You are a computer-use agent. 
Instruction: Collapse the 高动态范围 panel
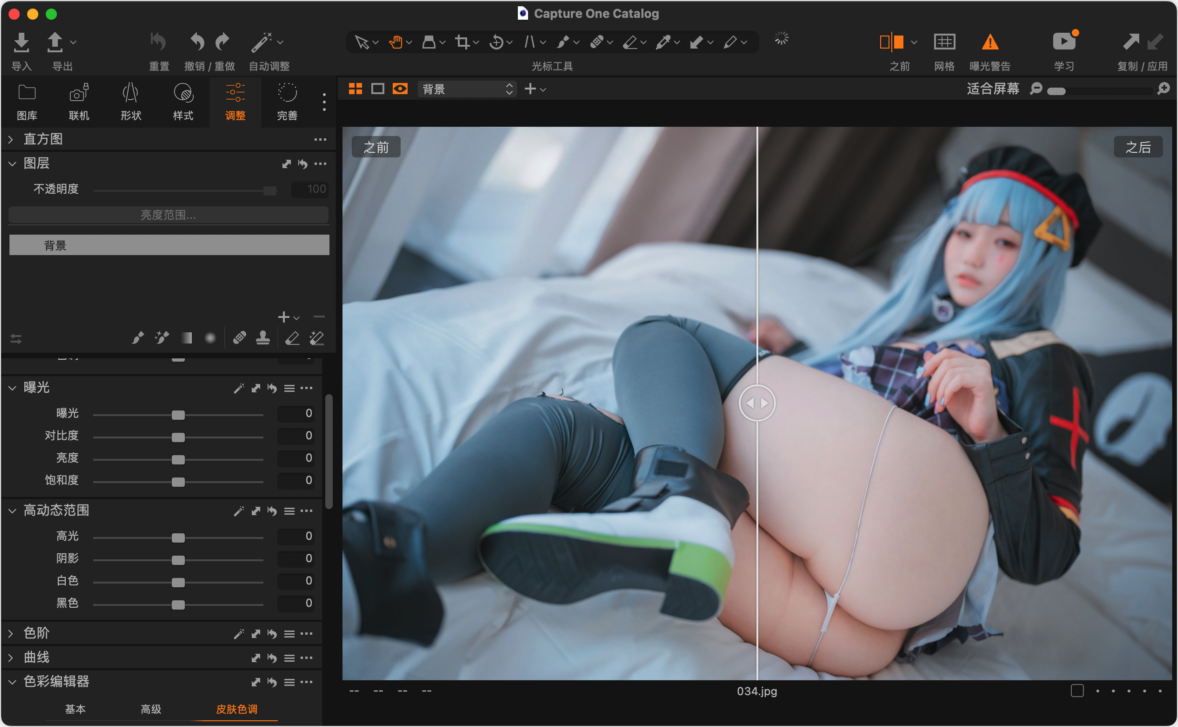tap(12, 511)
